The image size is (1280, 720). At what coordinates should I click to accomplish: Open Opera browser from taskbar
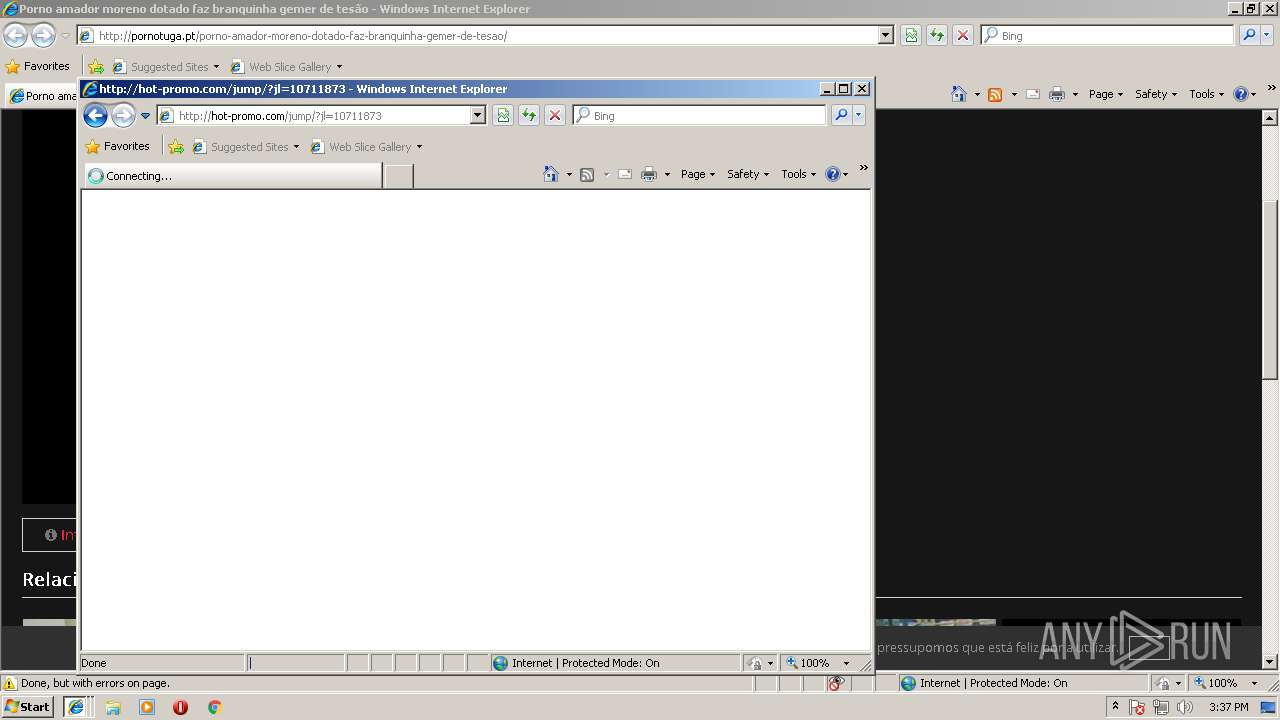pyautogui.click(x=181, y=707)
